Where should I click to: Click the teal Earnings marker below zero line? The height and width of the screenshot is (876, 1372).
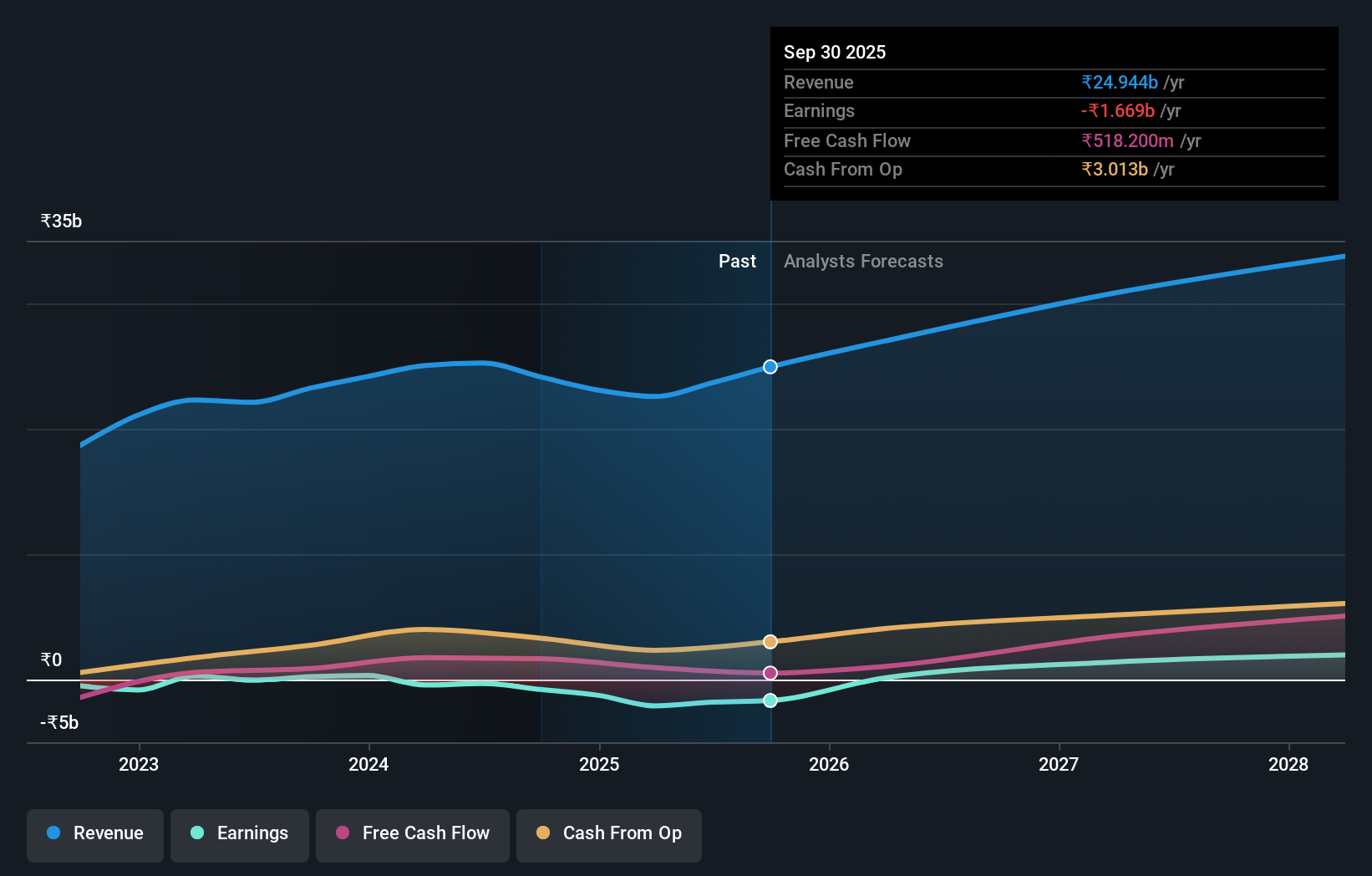pos(770,700)
